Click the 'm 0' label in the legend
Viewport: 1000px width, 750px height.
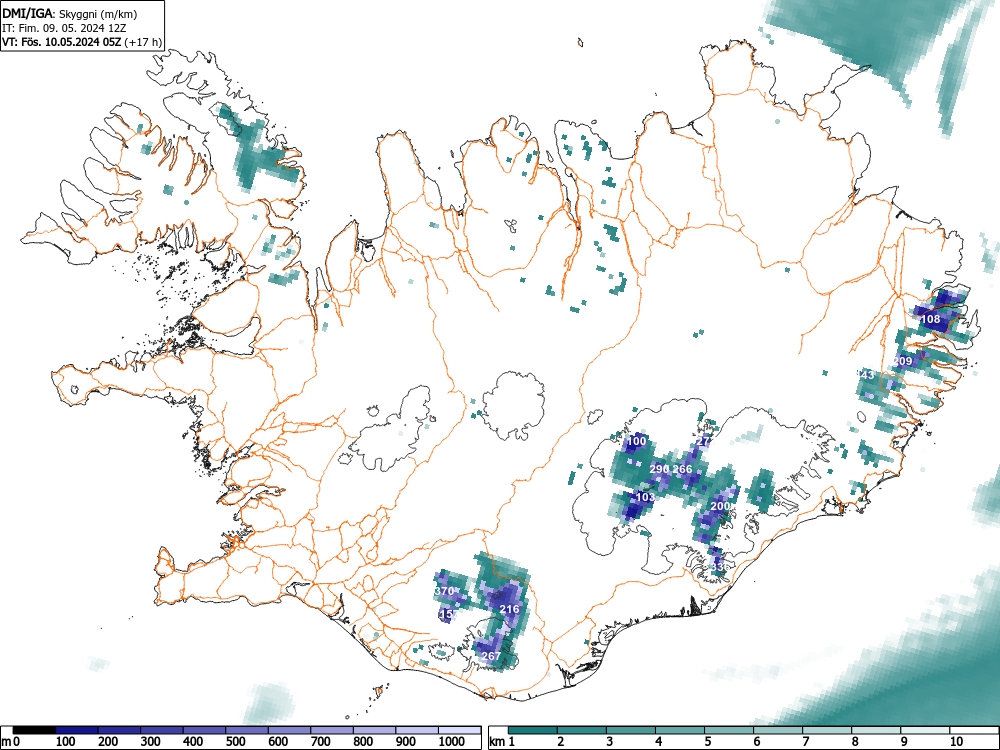[11, 742]
